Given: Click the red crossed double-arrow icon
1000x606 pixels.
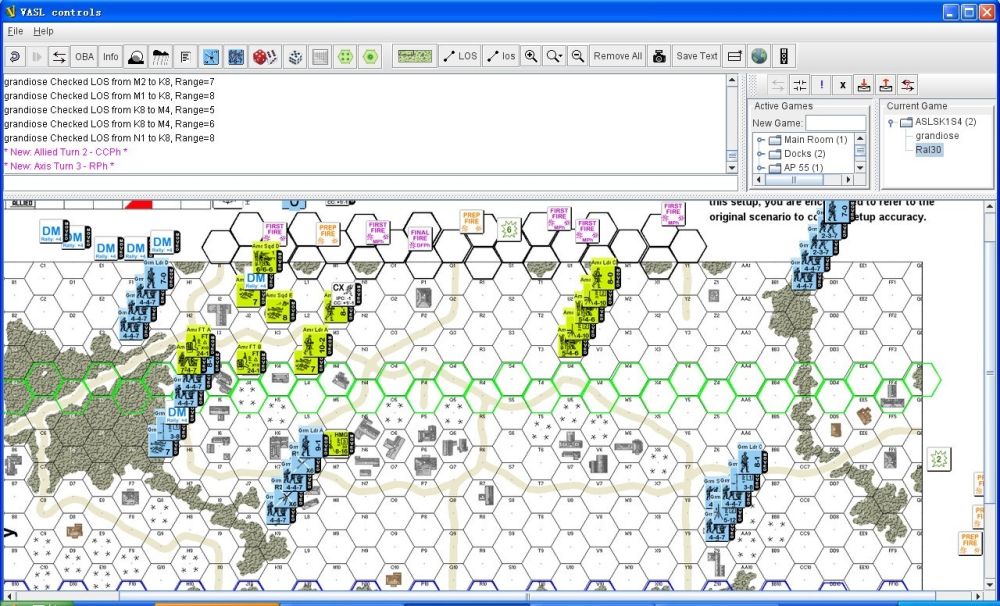Looking at the screenshot, I should 907,85.
